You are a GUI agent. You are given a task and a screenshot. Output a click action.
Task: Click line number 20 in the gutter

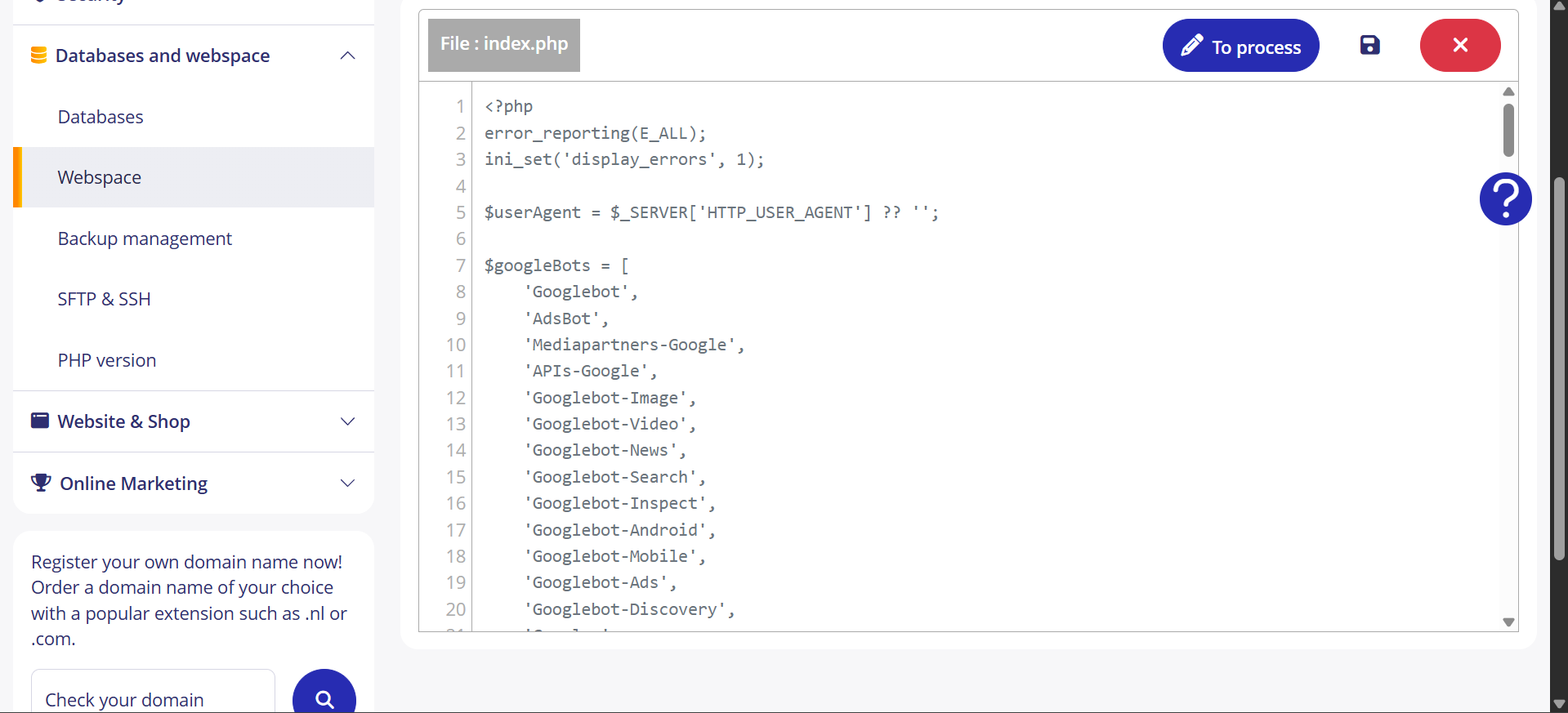coord(456,609)
